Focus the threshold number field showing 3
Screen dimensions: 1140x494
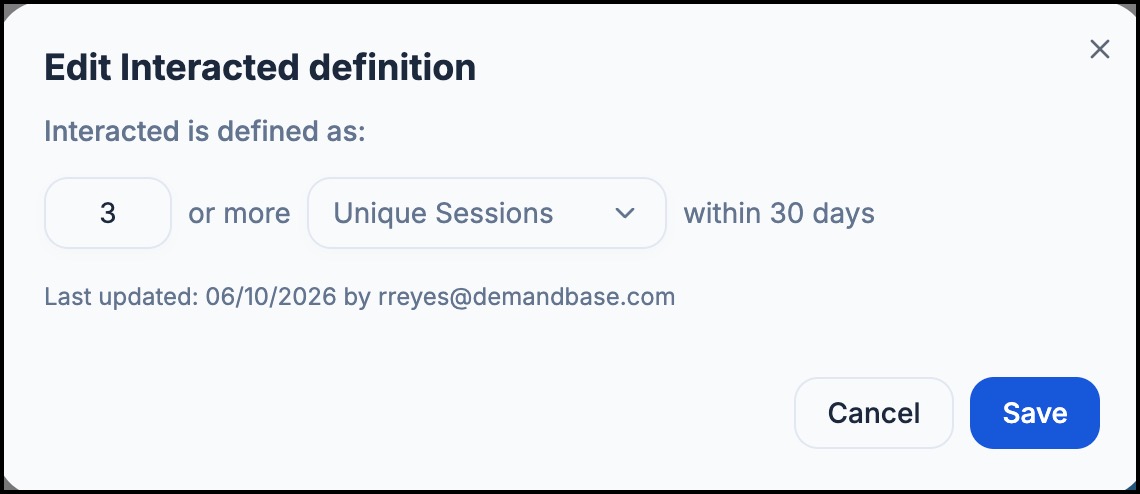(108, 213)
